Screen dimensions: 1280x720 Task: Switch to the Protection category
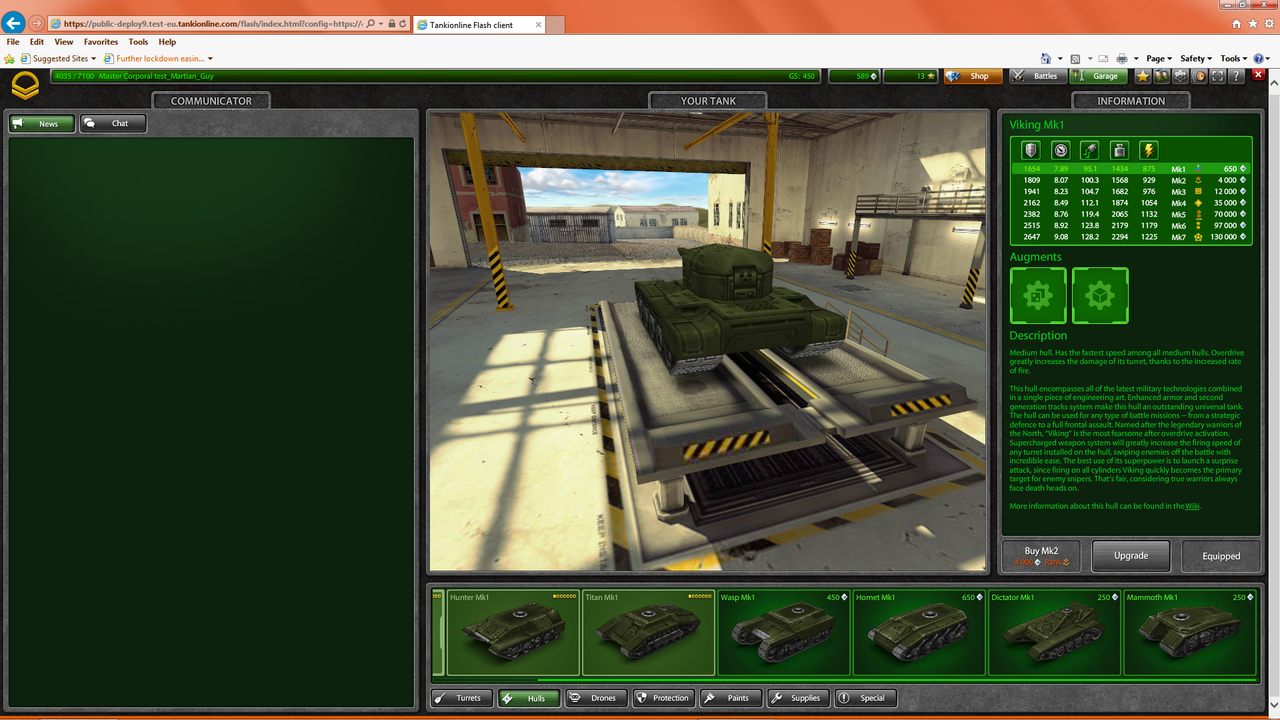[663, 698]
